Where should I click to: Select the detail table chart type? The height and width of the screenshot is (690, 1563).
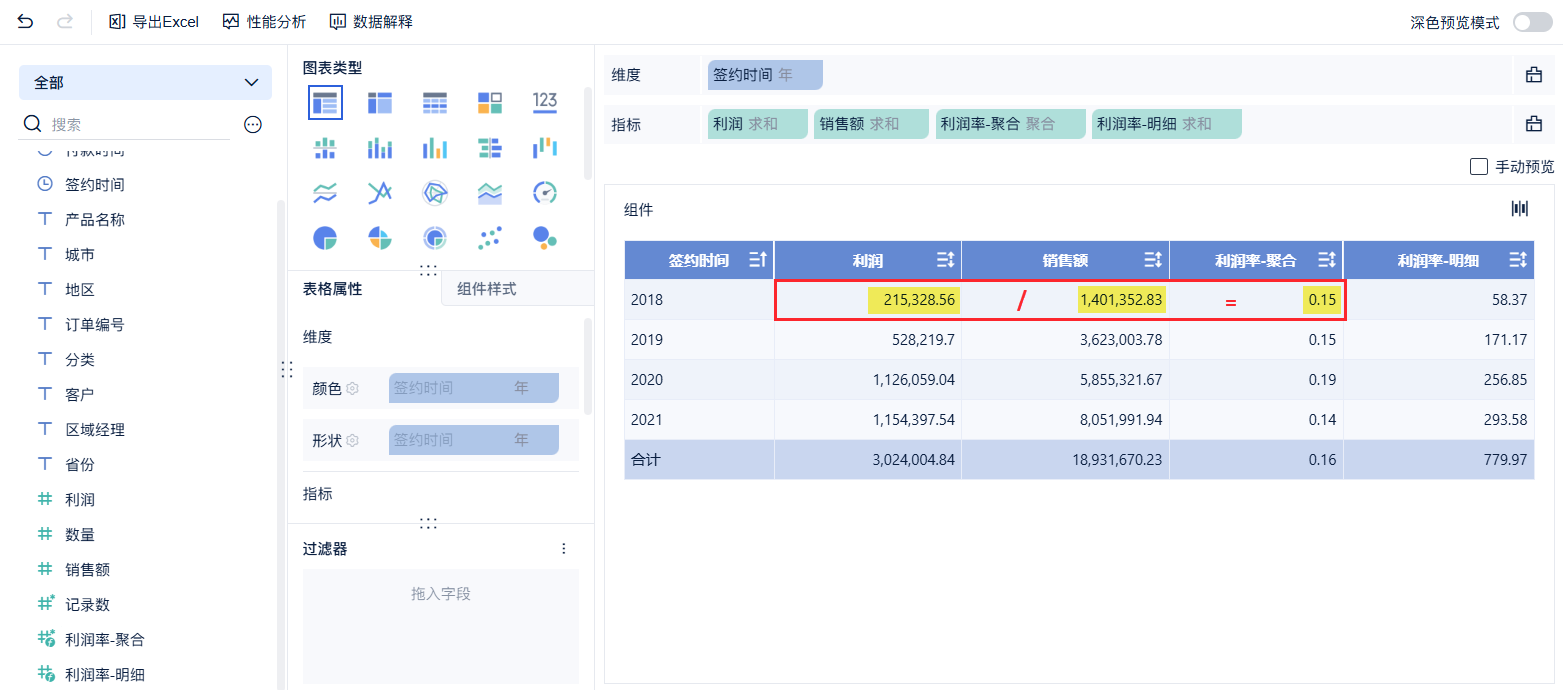coord(435,102)
